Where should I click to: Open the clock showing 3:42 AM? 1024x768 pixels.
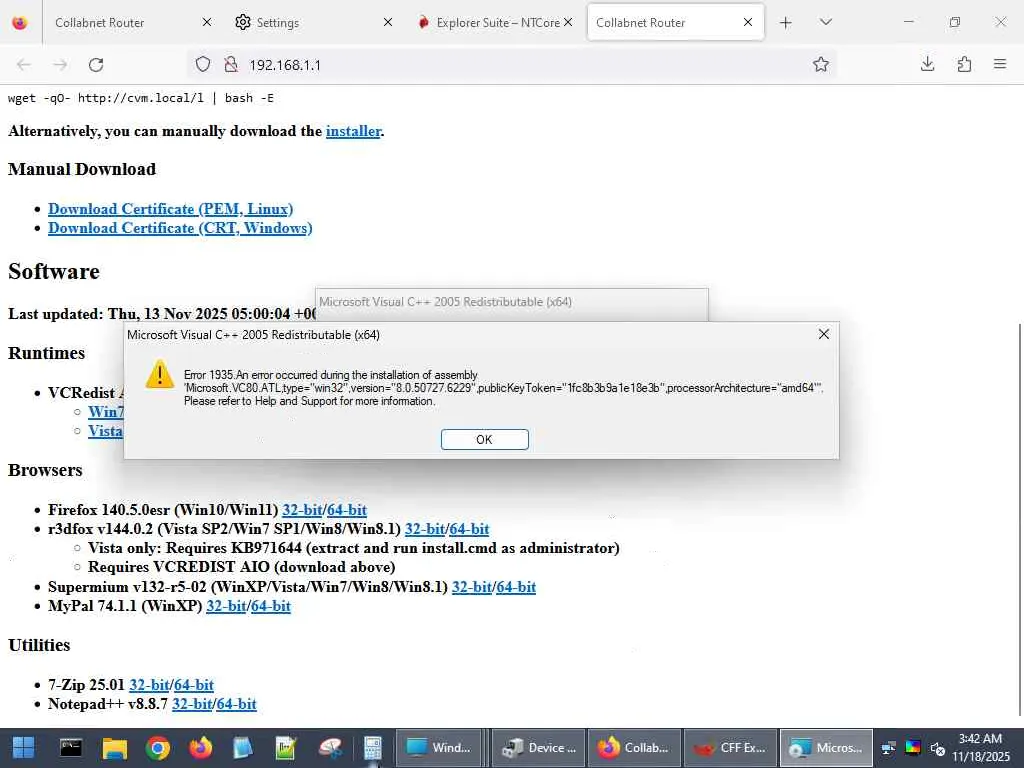pos(980,748)
